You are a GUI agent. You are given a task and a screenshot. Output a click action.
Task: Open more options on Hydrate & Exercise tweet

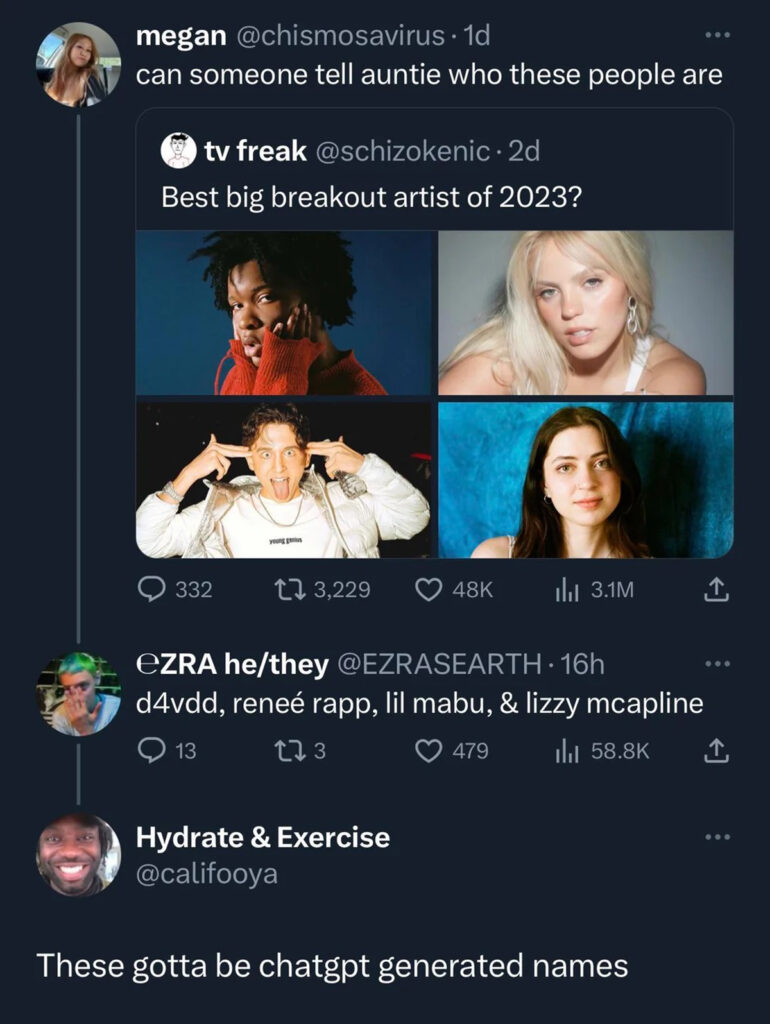coord(717,837)
